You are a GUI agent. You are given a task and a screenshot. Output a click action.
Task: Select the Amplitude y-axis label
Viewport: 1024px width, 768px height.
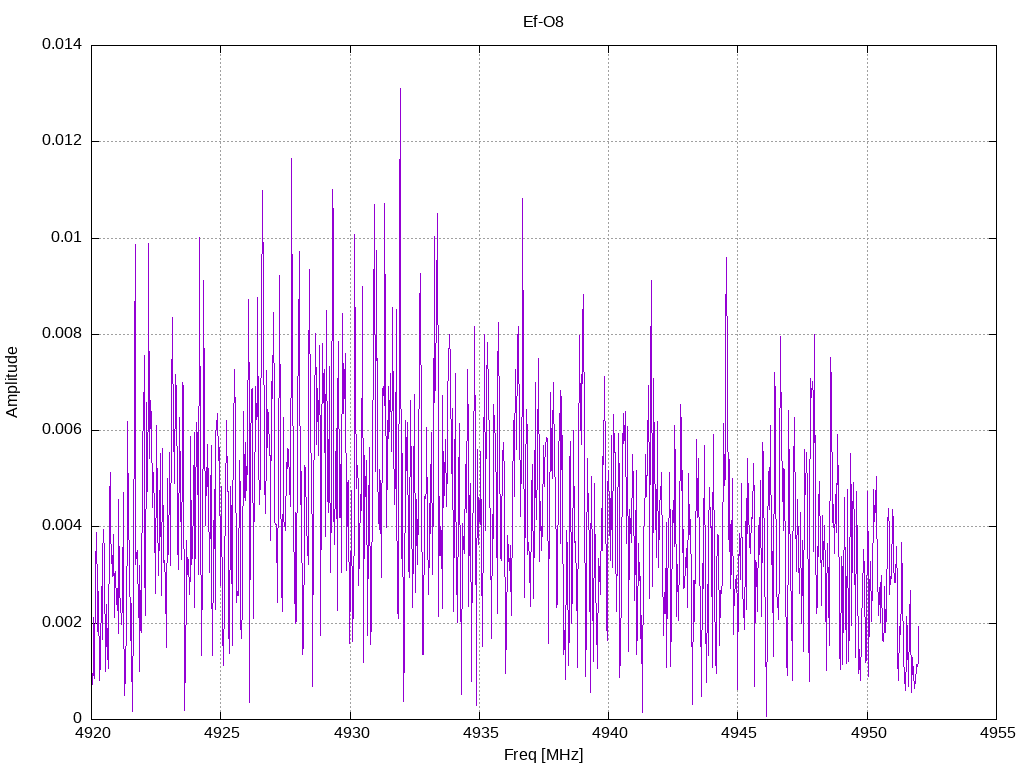[12, 382]
